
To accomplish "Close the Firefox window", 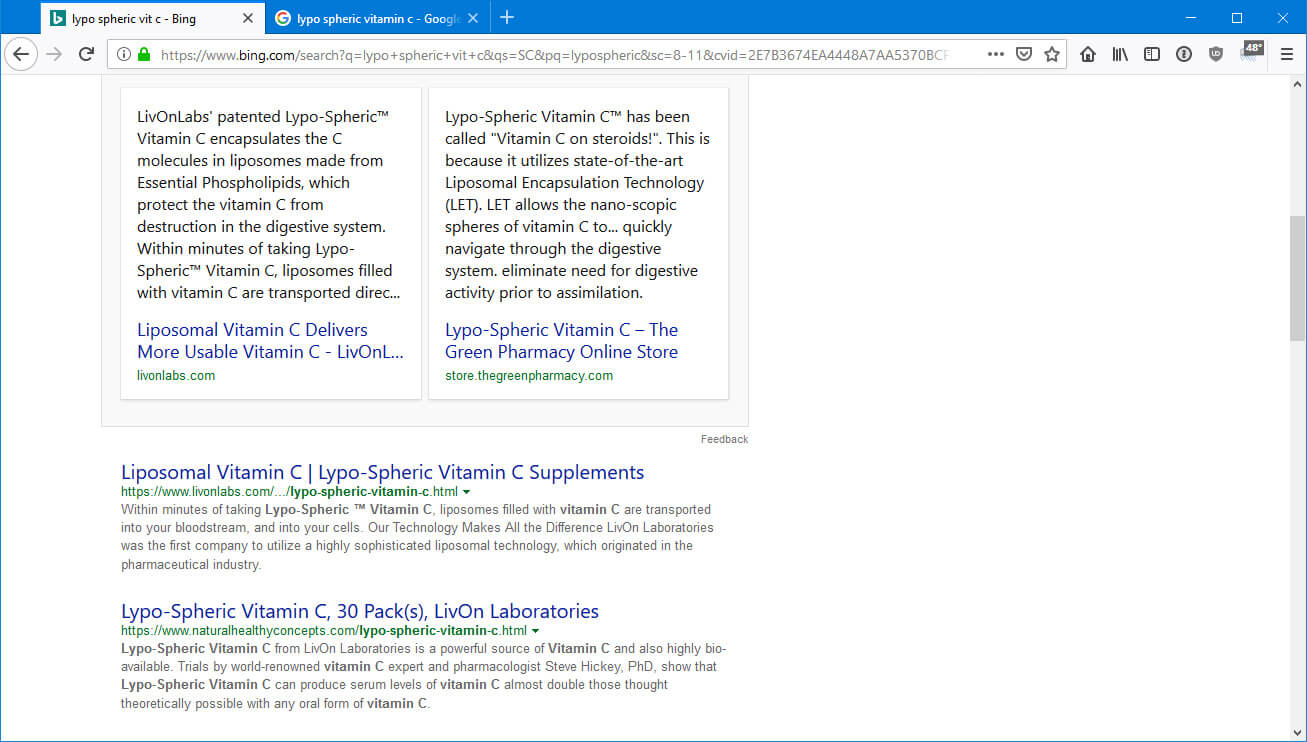I will [x=1283, y=17].
